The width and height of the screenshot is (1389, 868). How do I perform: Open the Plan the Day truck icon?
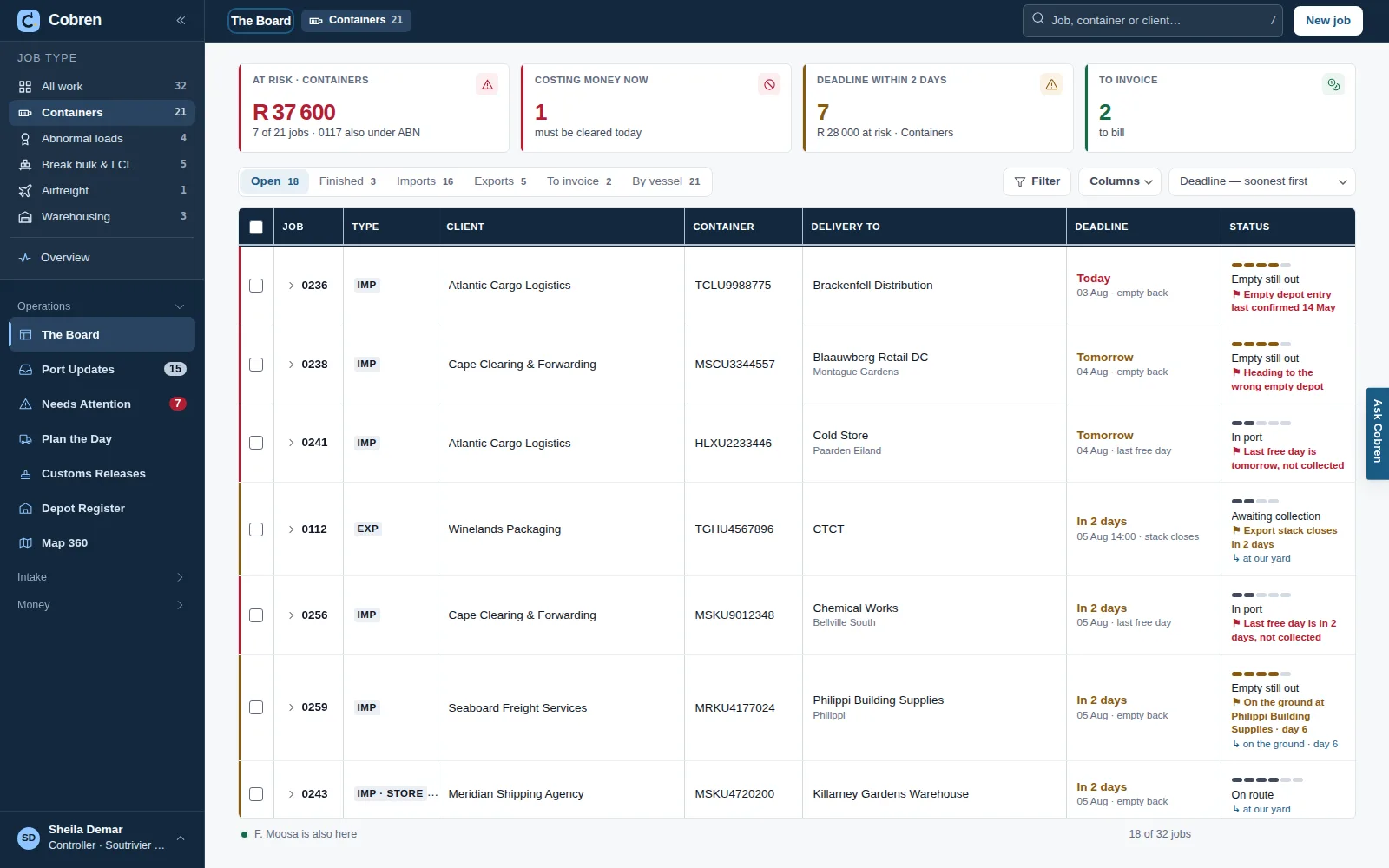tap(25, 439)
